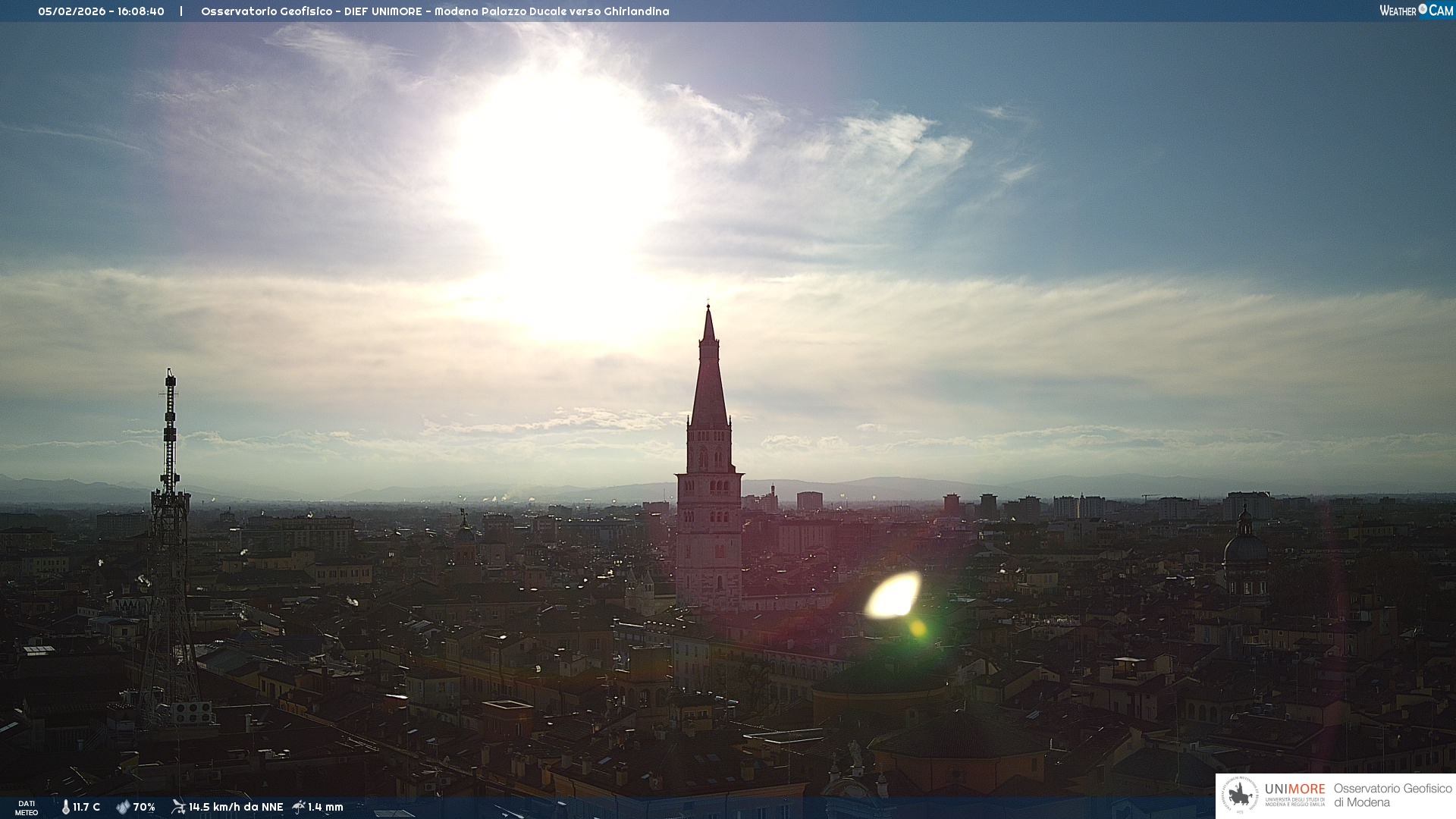
Task: Click the 14.5 km/h da NNE wind reading
Action: point(236,807)
